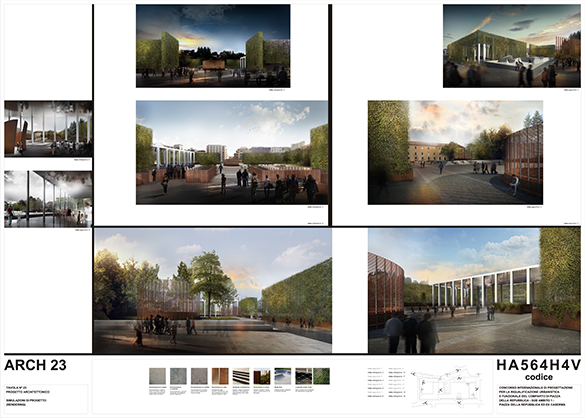
Task: Click the 'codice' label under the code
Action: (x=539, y=377)
